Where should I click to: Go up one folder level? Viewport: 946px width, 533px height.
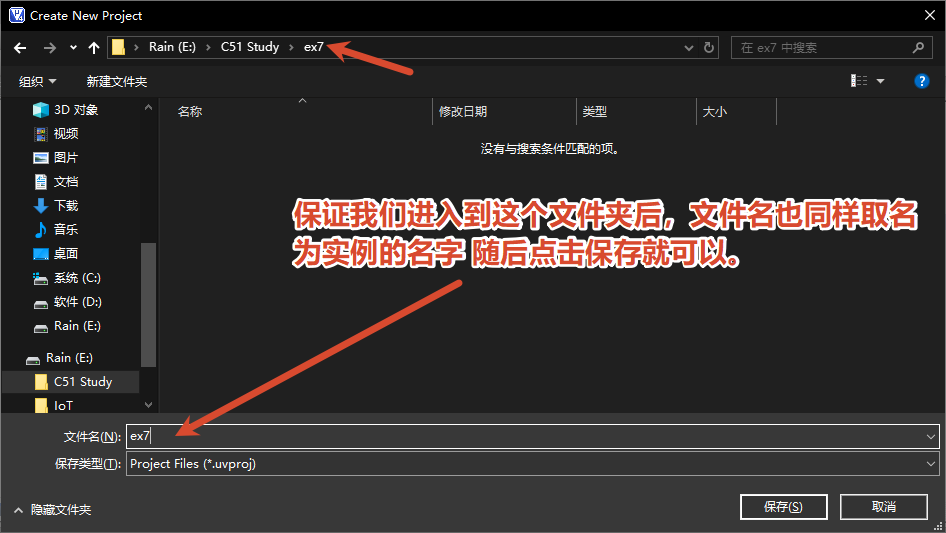94,48
